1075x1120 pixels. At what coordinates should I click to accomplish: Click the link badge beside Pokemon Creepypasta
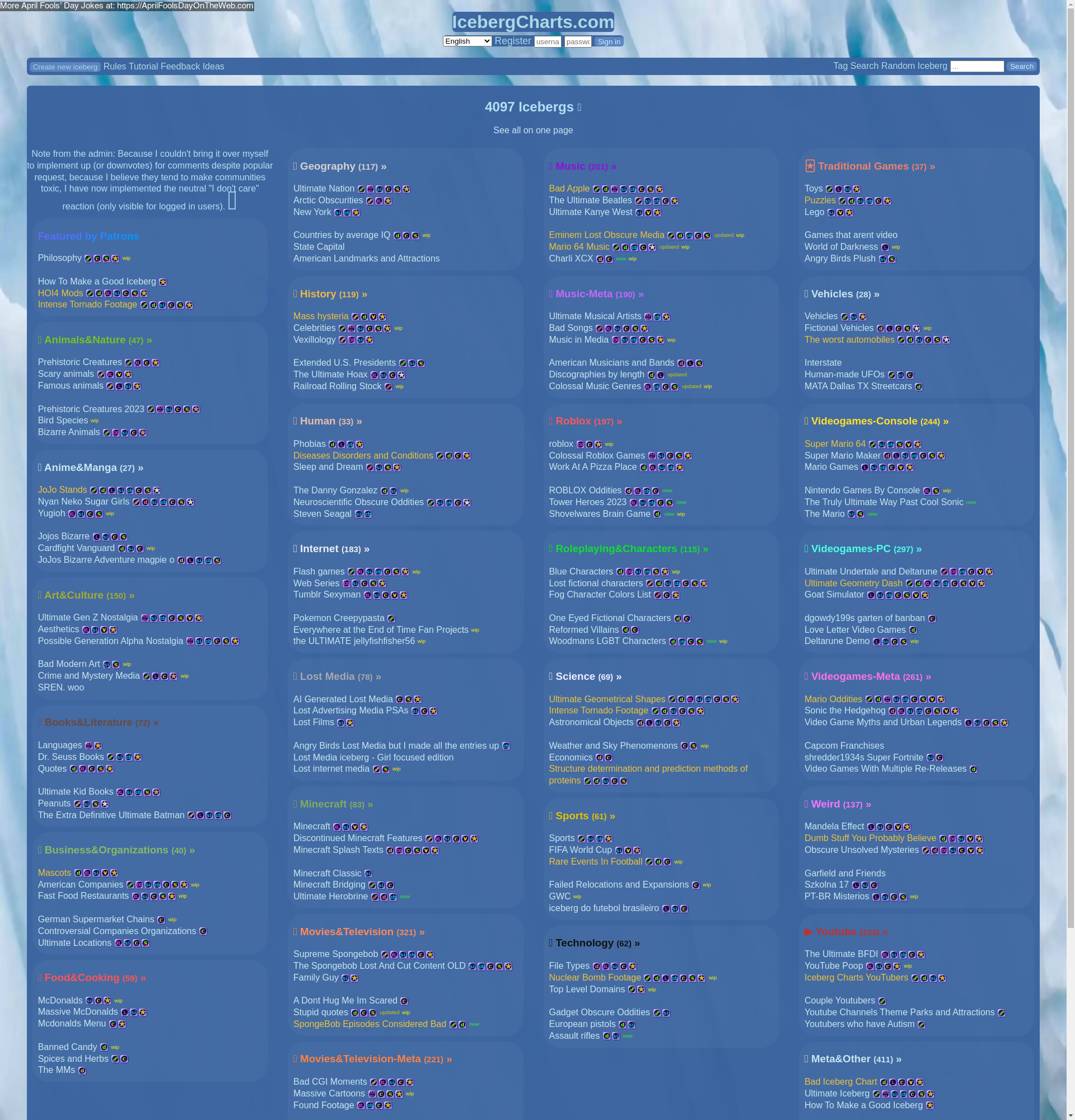point(391,619)
